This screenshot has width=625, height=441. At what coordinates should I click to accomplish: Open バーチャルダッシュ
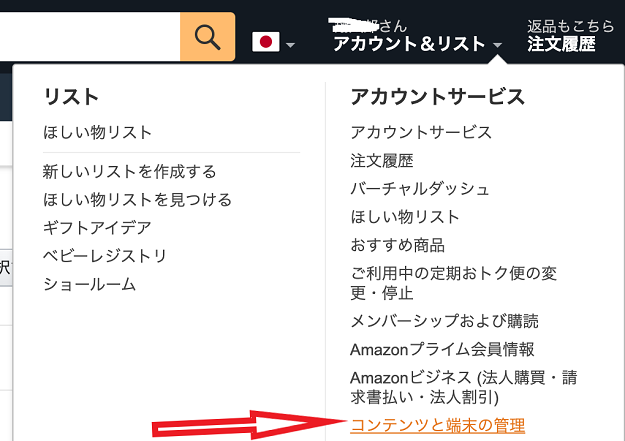coord(420,189)
